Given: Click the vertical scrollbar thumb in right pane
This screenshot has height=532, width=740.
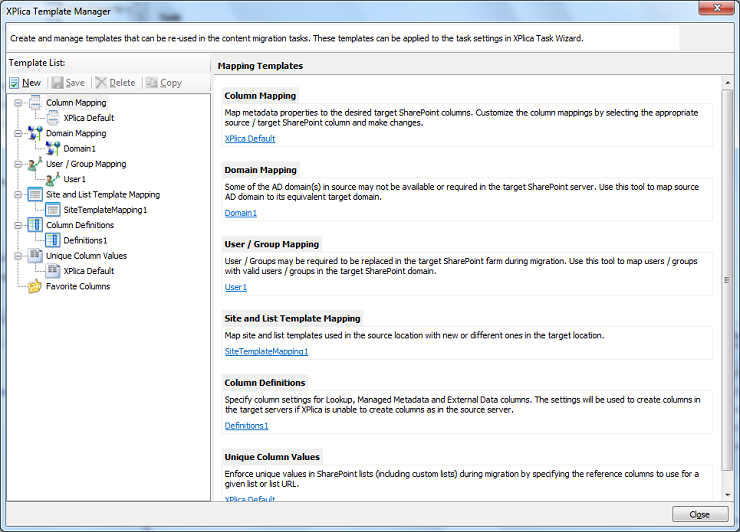Looking at the screenshot, I should pyautogui.click(x=727, y=279).
